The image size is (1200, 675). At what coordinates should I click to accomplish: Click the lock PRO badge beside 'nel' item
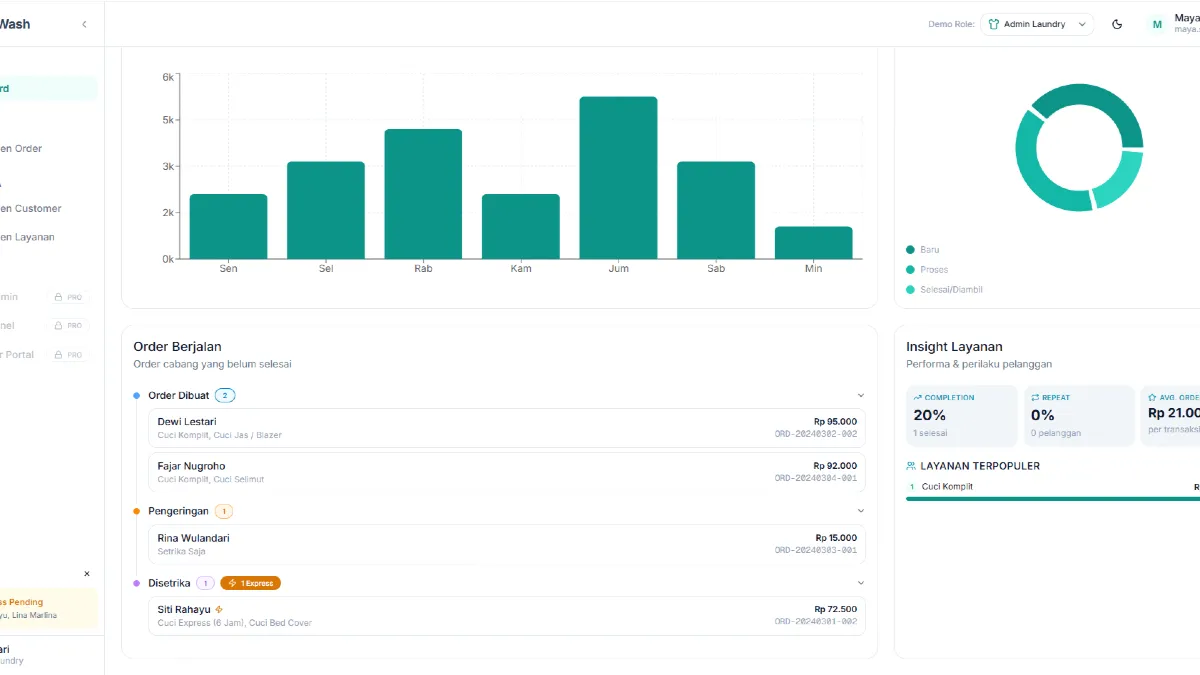[68, 326]
